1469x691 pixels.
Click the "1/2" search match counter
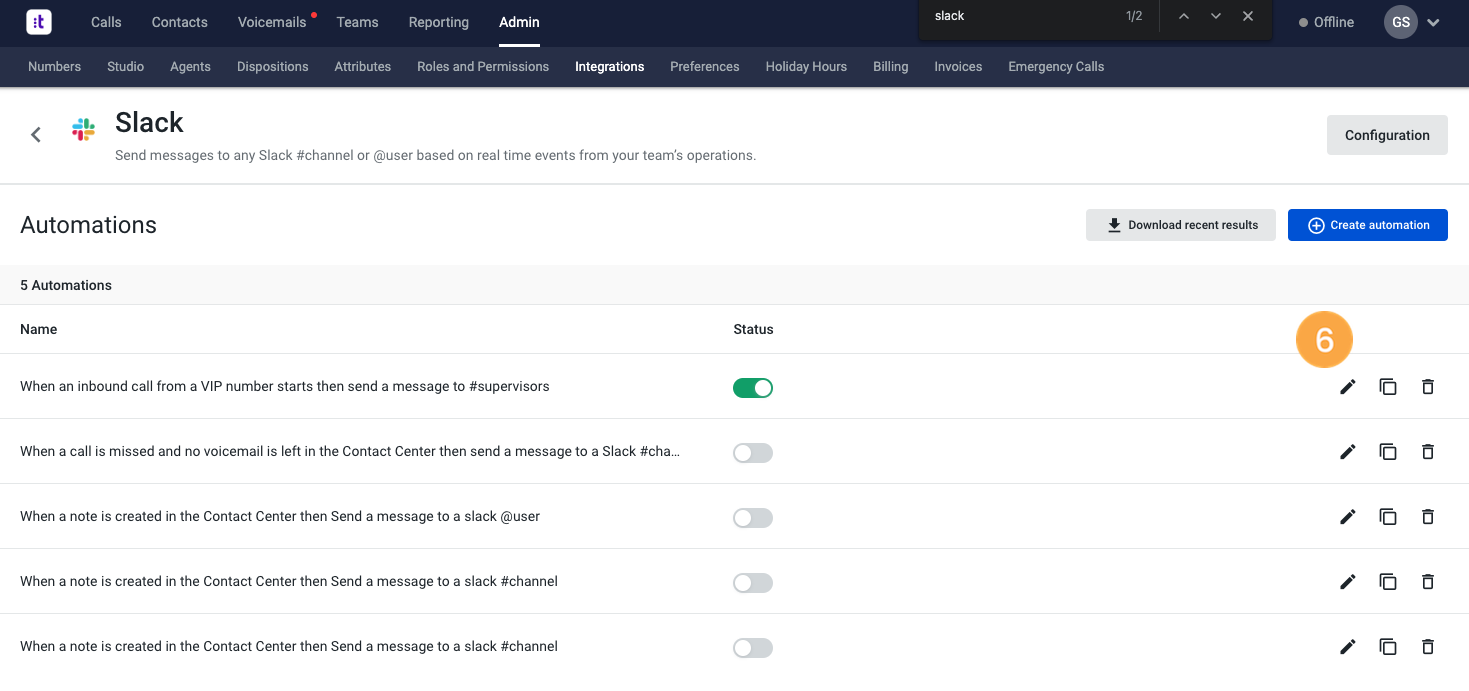[x=1134, y=16]
